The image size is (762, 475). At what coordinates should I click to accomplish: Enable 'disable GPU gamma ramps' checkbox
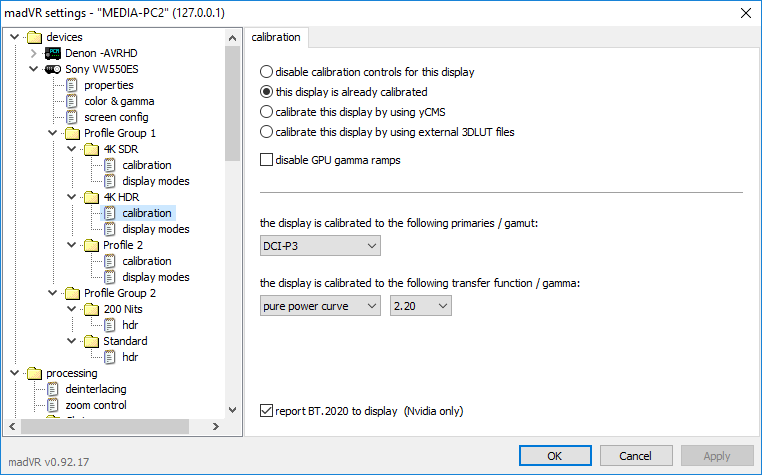266,159
